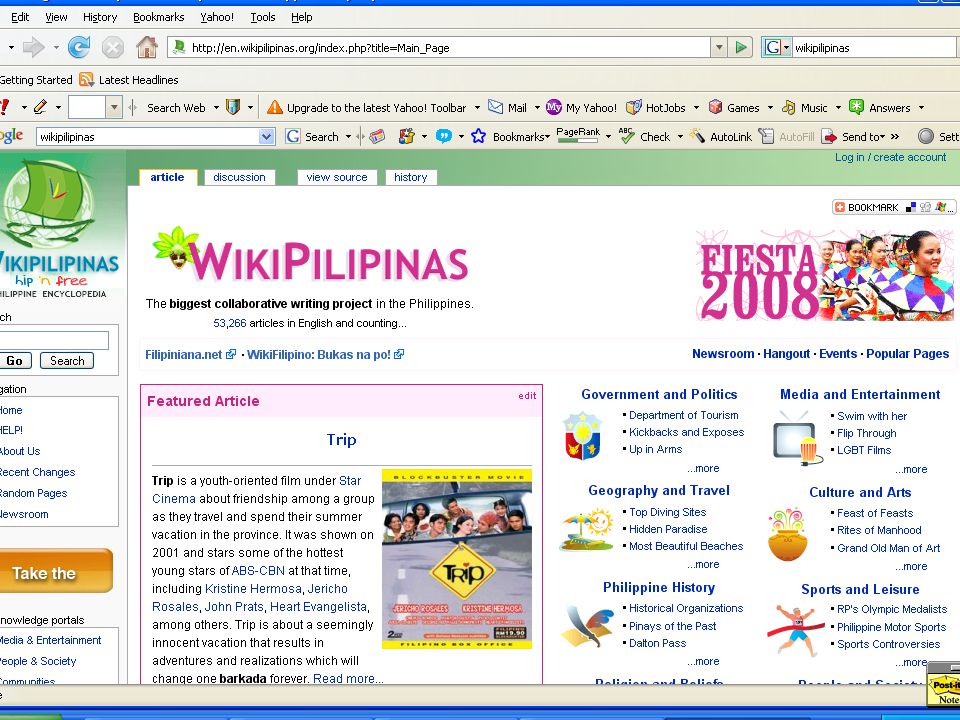Click Log in / create account link
960x720 pixels.
tap(890, 157)
